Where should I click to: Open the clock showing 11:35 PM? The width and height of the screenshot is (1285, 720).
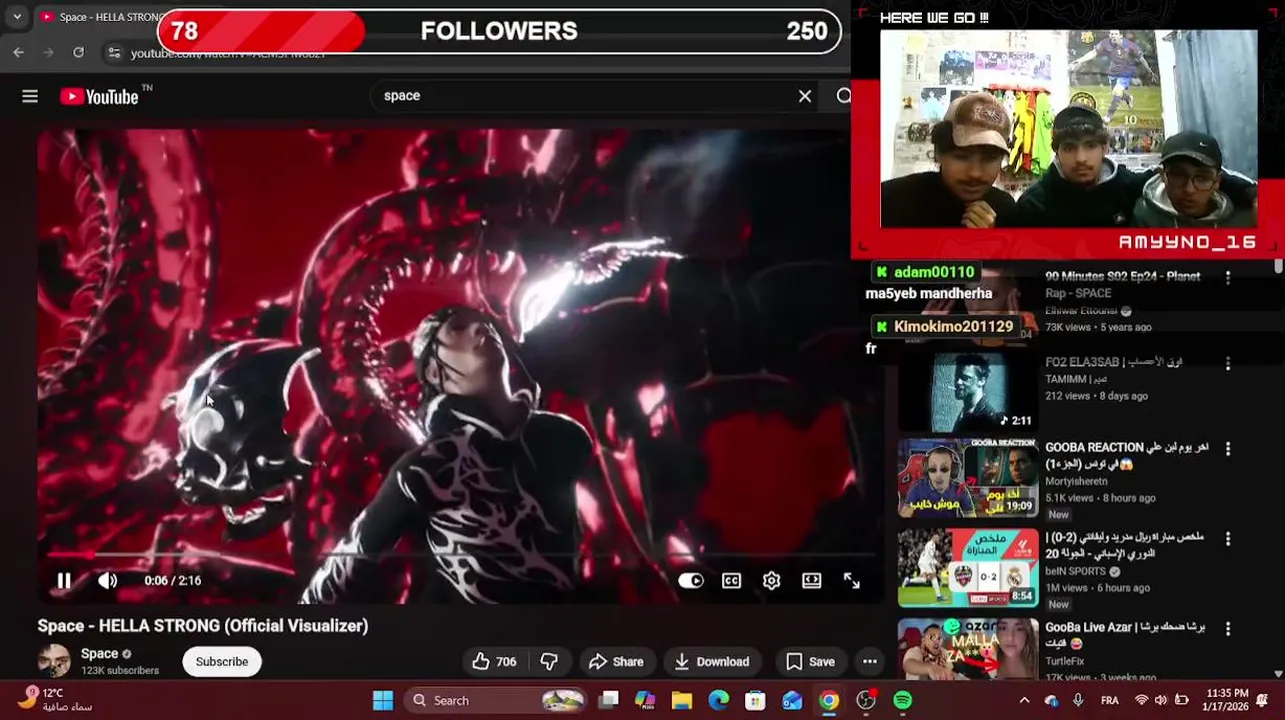[x=1227, y=700]
